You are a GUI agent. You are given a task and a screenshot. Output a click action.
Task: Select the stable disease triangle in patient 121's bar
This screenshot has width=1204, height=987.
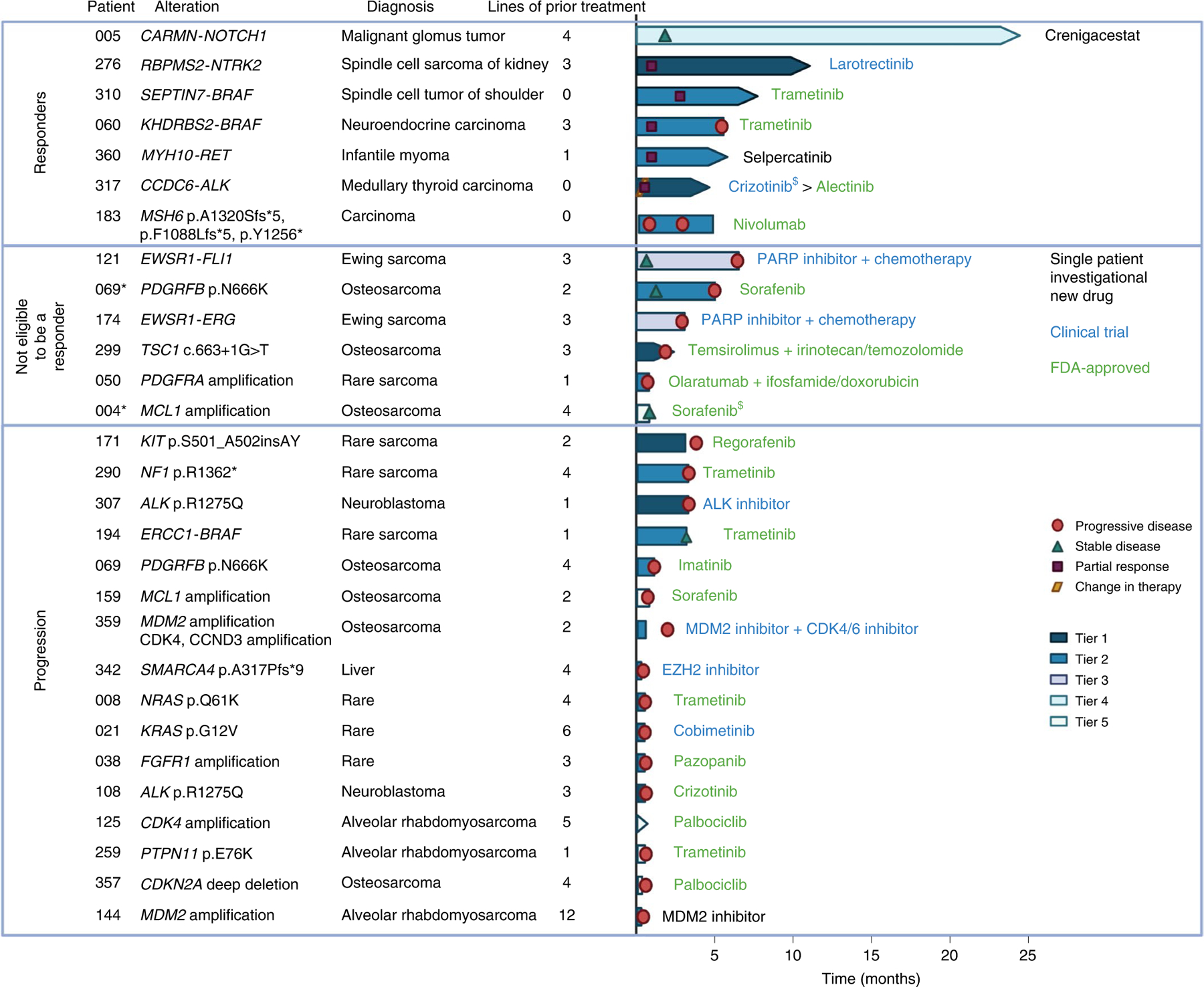coord(646,261)
